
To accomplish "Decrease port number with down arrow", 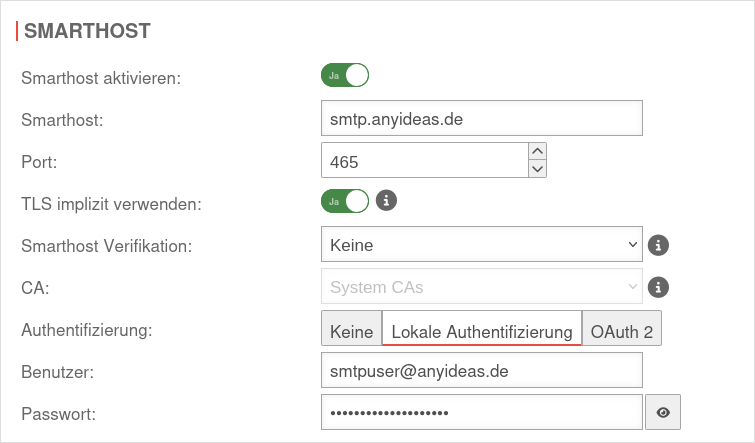I will (x=537, y=169).
